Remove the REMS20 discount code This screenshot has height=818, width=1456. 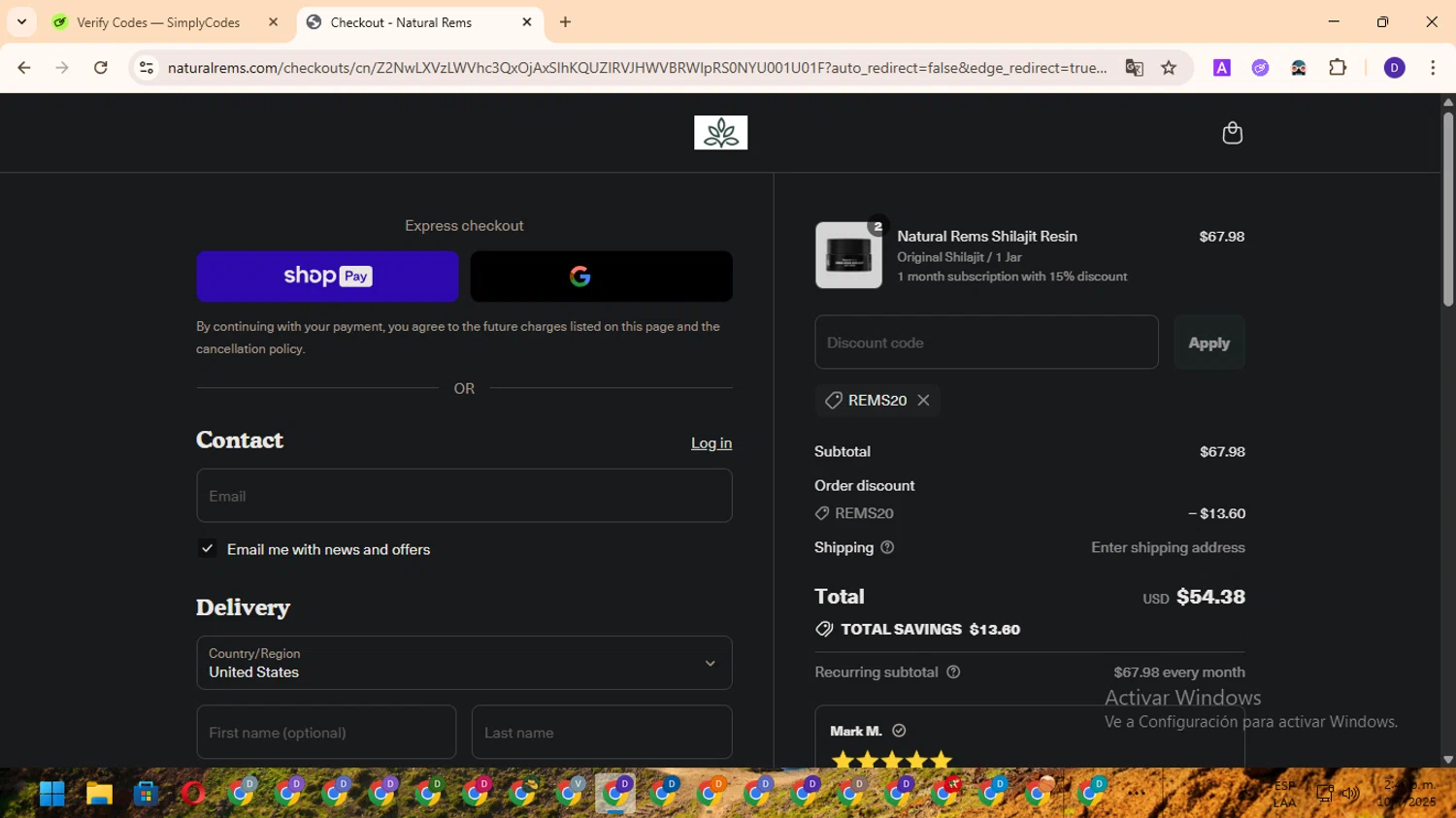pos(923,400)
